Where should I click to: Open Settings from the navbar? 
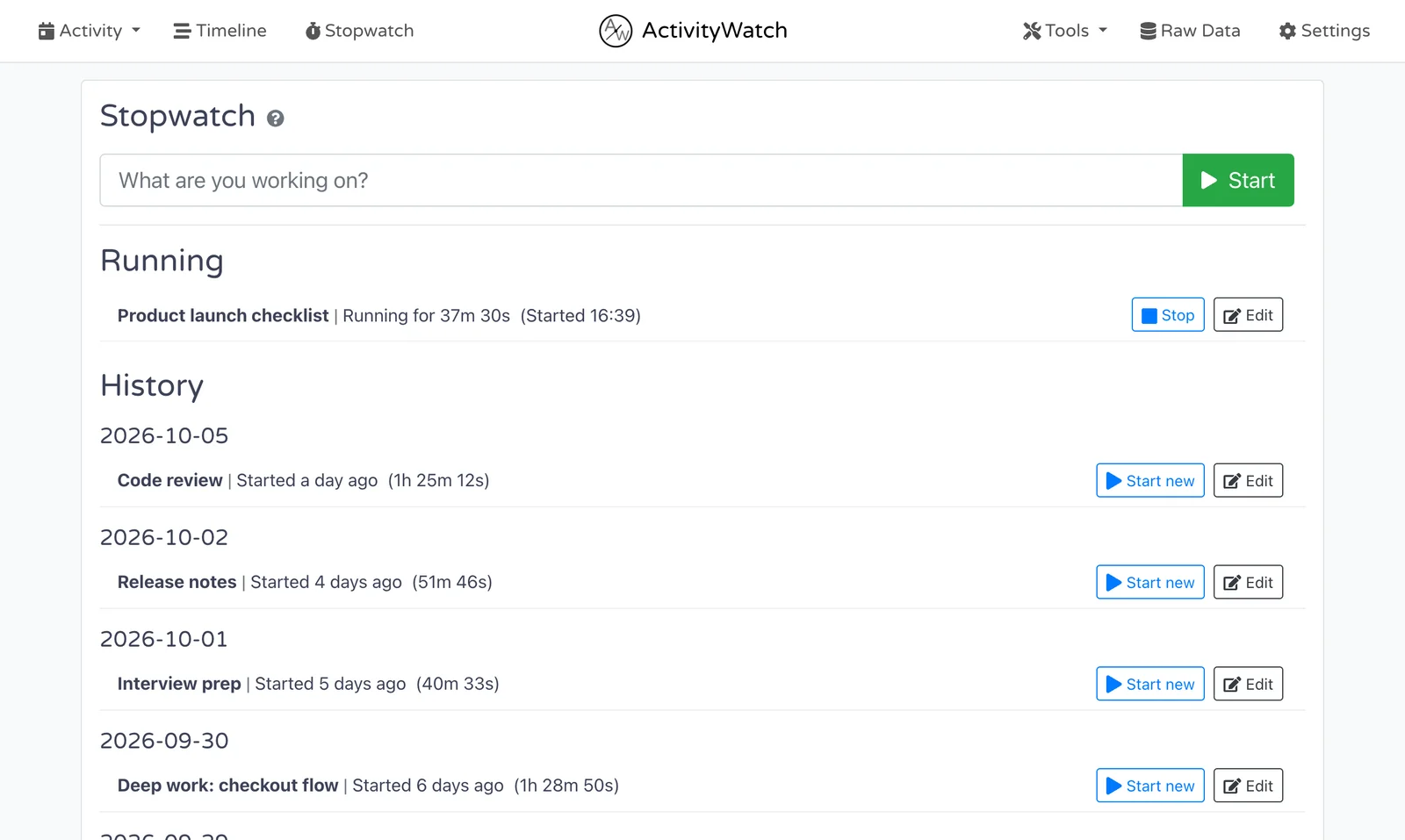(x=1324, y=31)
